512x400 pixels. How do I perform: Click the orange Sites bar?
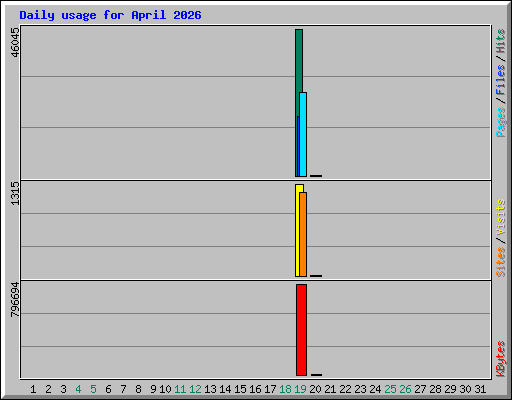pyautogui.click(x=303, y=234)
